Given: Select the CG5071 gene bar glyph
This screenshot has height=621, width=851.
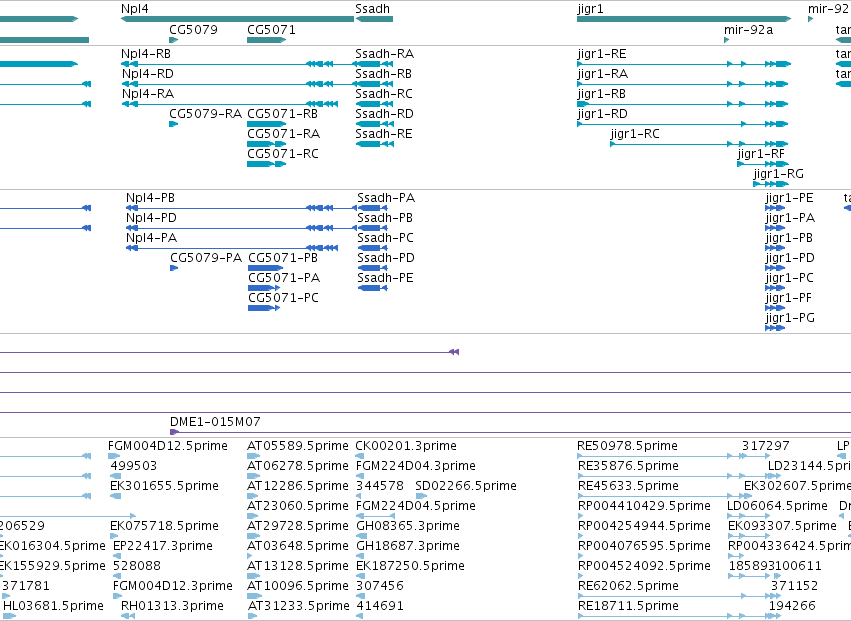Looking at the screenshot, I should (266, 40).
